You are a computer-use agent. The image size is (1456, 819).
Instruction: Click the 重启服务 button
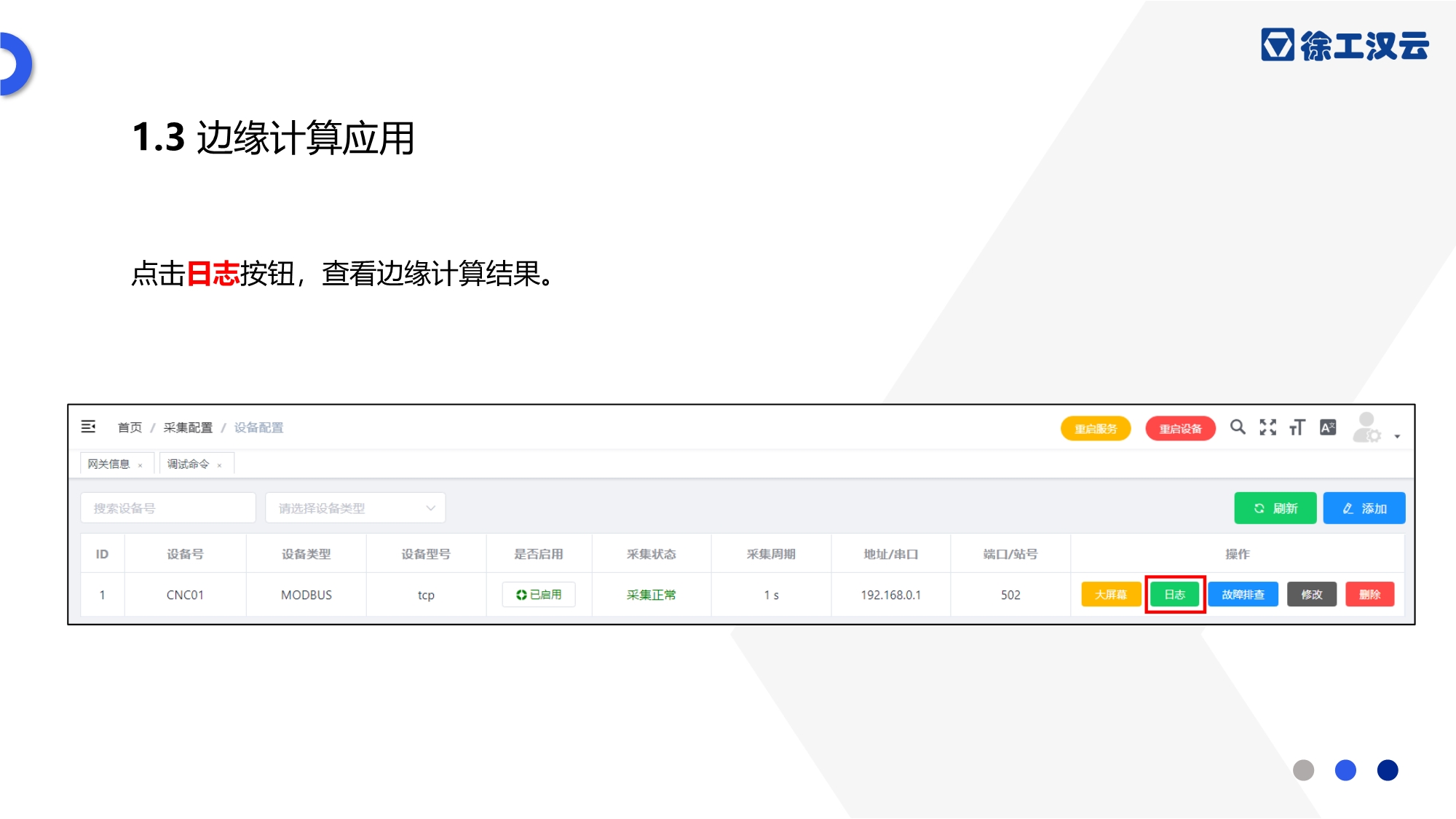(1096, 429)
